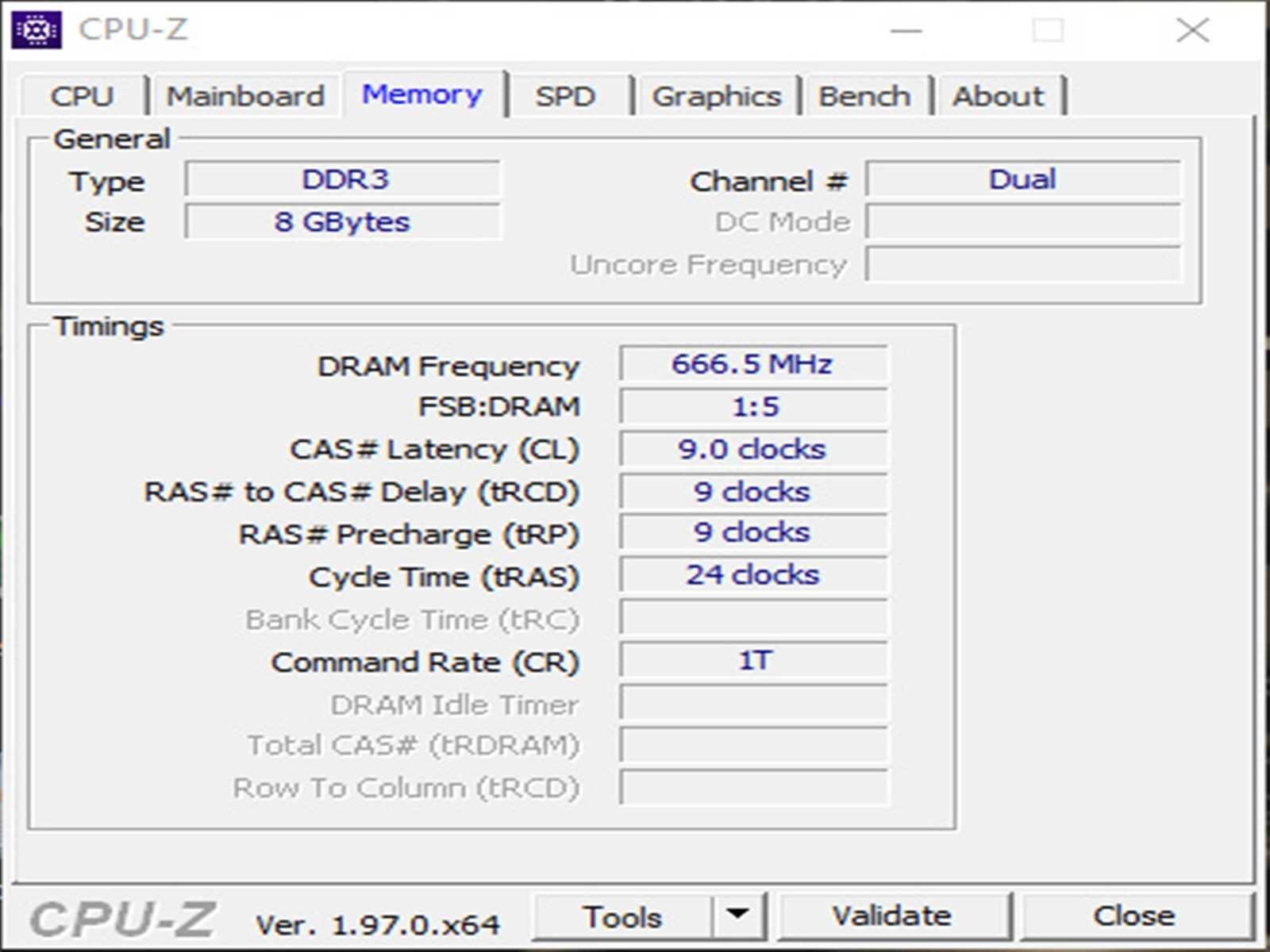Image resolution: width=1270 pixels, height=952 pixels.
Task: Click the 666.5 MHz DRAM frequency value
Action: coord(753,364)
